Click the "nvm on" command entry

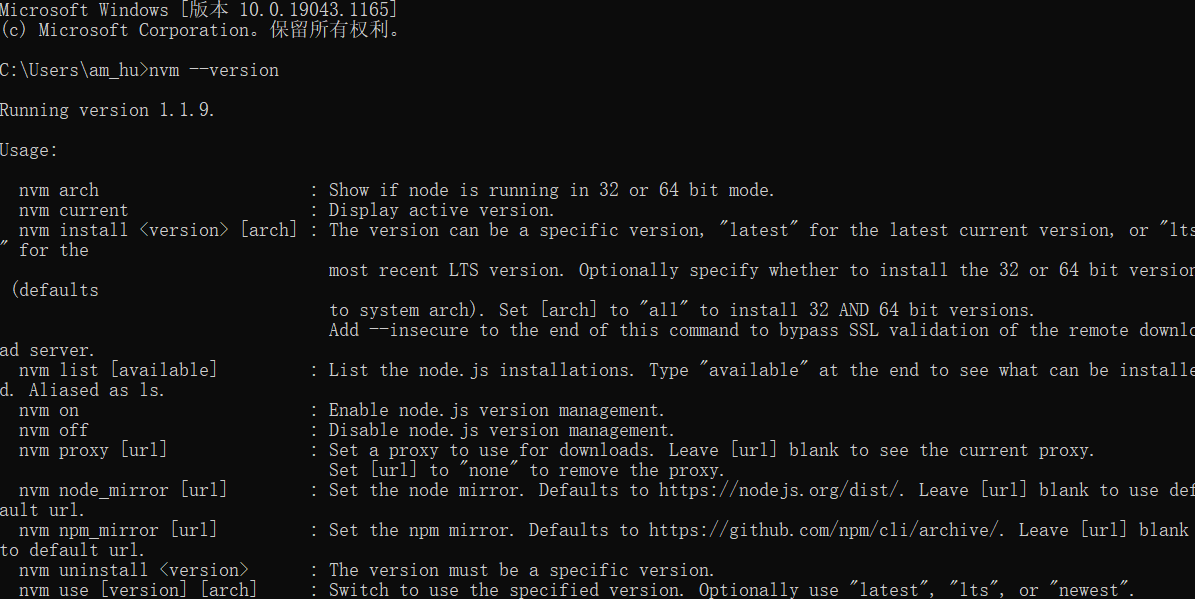click(49, 410)
